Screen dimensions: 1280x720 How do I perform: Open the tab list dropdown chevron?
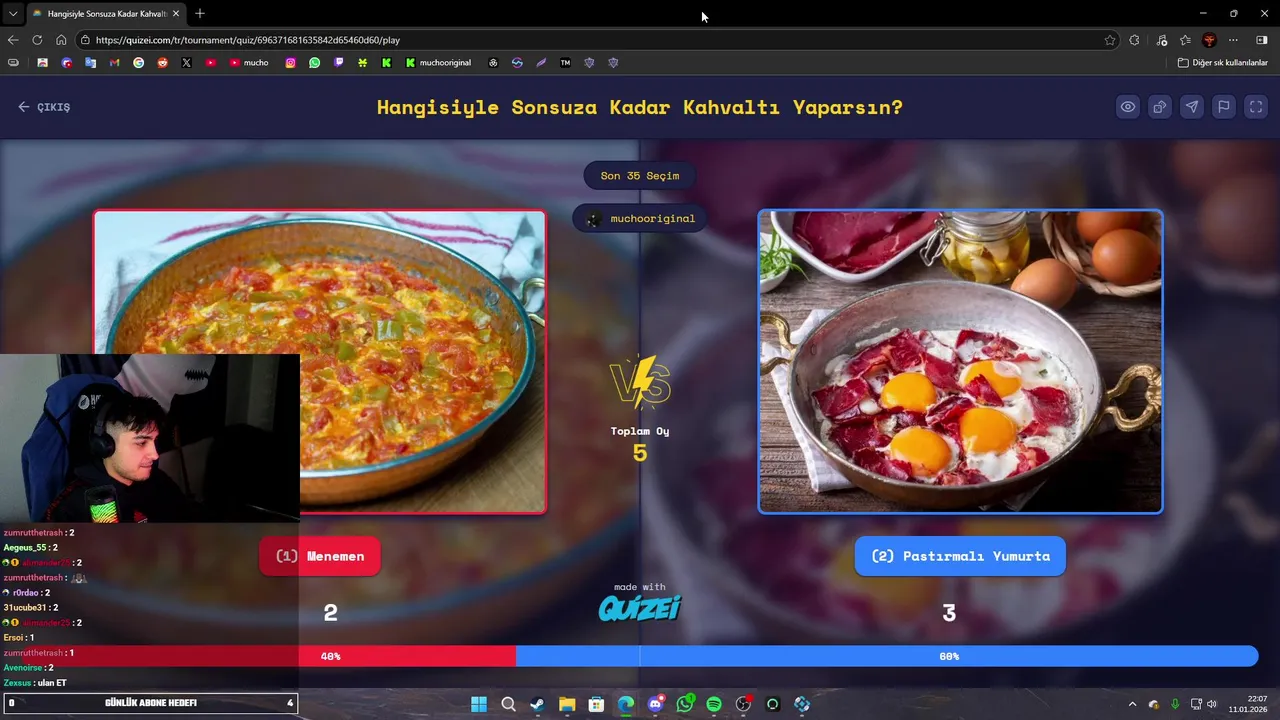click(x=12, y=14)
